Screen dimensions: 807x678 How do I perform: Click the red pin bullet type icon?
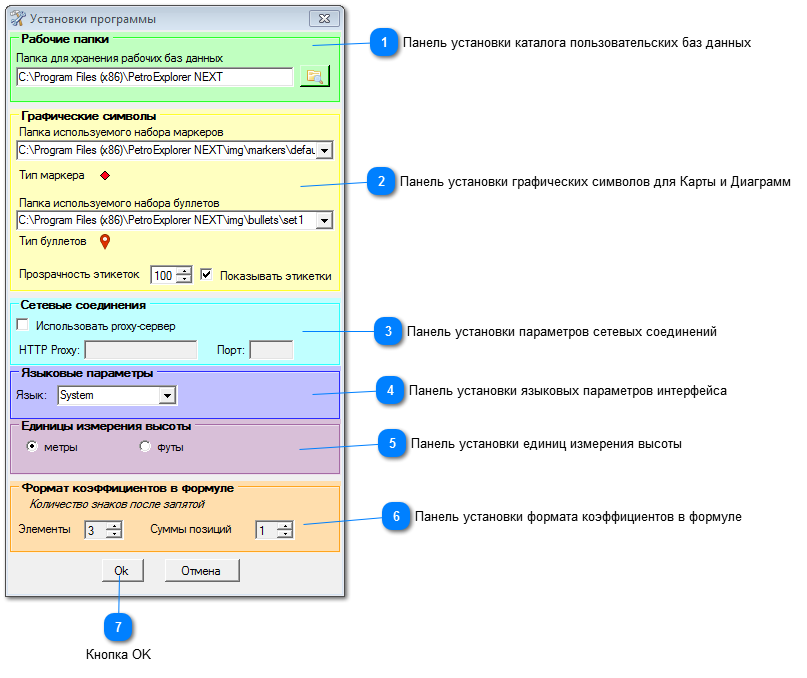(x=105, y=241)
